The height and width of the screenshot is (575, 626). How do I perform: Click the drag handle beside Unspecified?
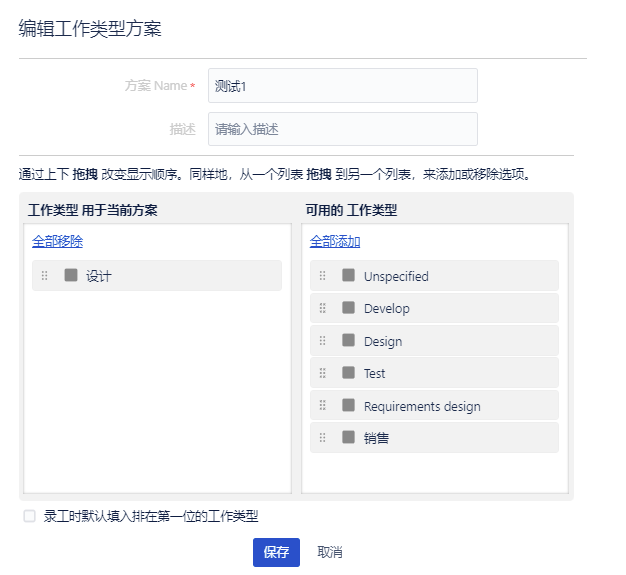322,276
